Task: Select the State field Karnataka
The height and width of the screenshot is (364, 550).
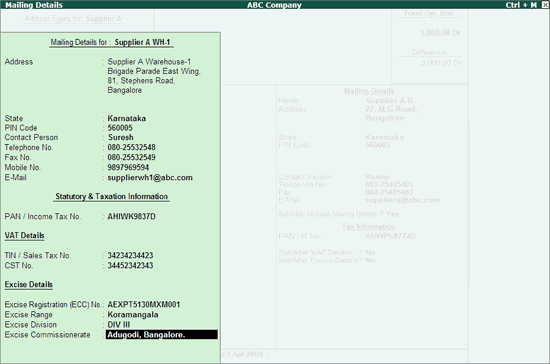Action: (127, 118)
